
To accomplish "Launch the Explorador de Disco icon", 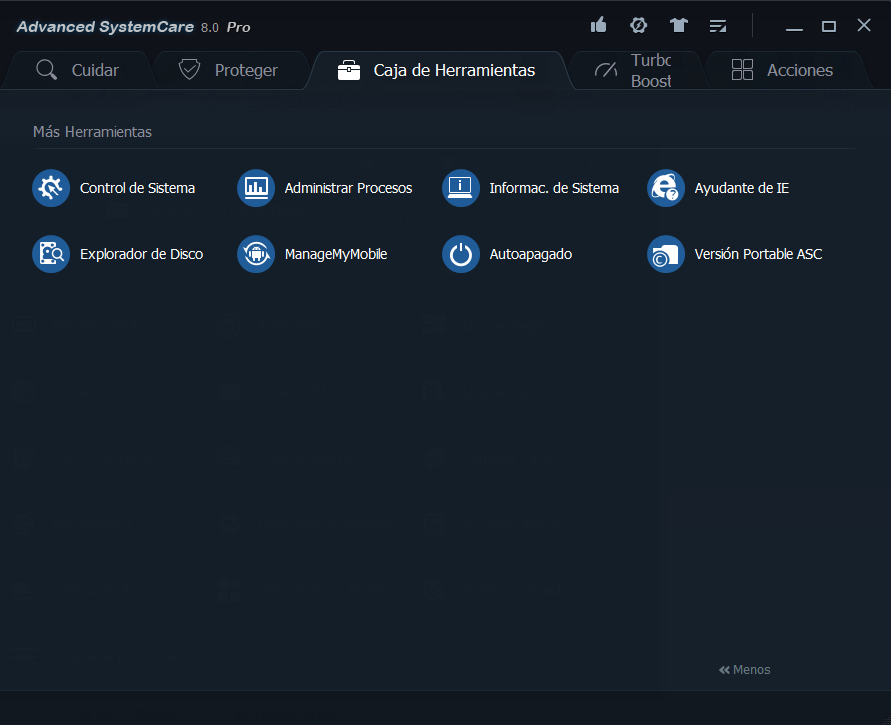I will point(51,254).
